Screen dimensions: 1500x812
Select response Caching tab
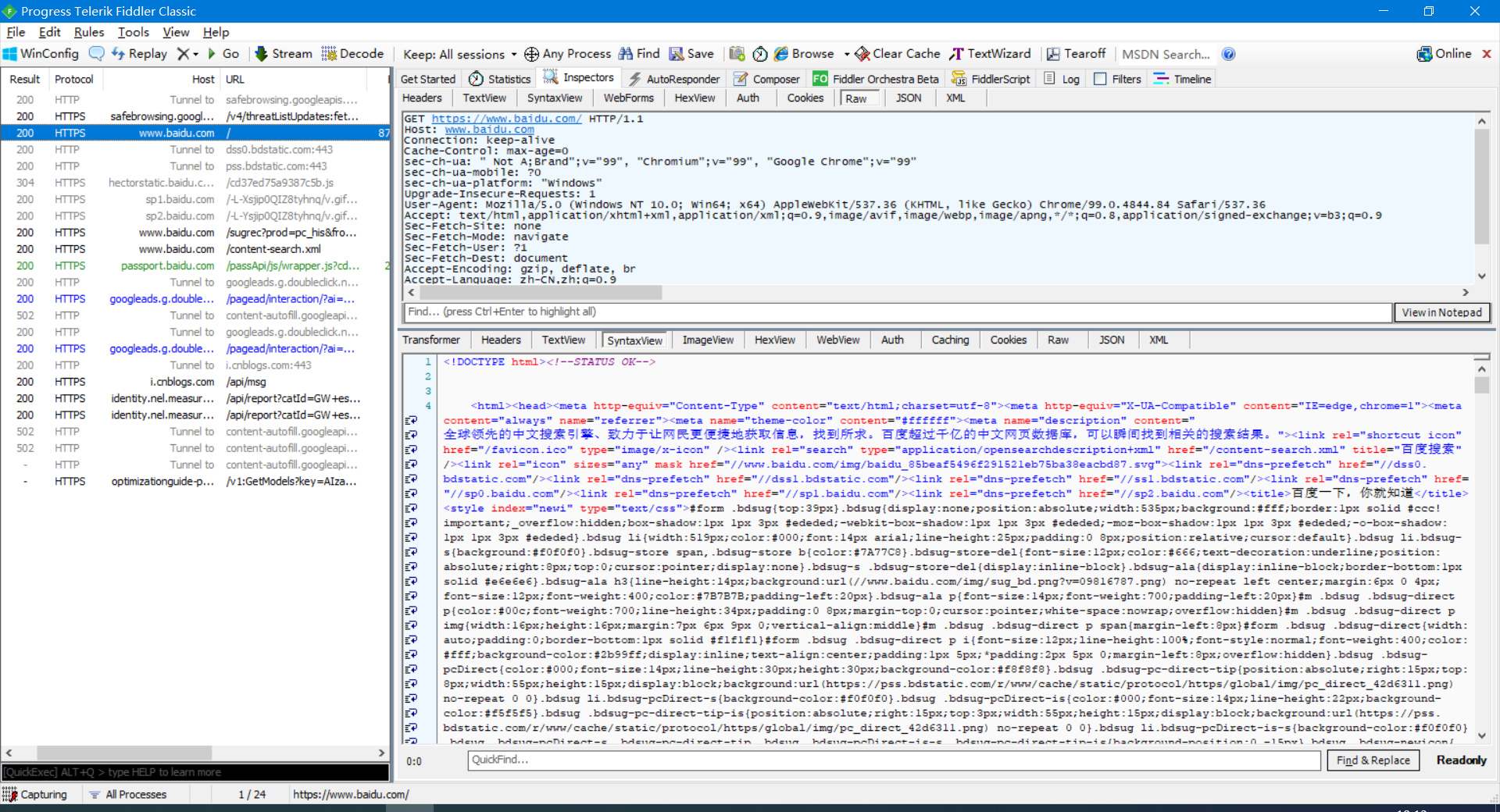point(950,340)
